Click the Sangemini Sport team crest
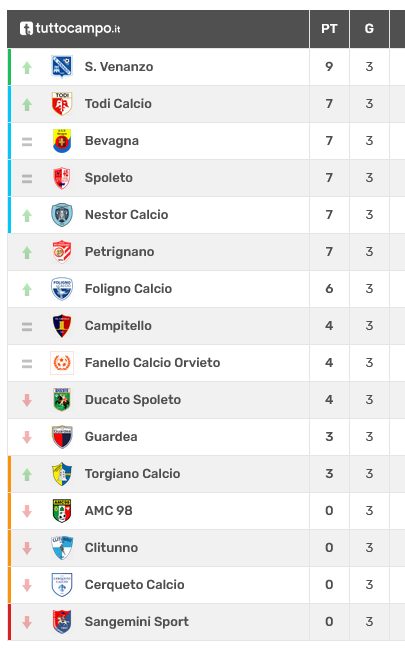Image resolution: width=405 pixels, height=648 pixels. (62, 622)
